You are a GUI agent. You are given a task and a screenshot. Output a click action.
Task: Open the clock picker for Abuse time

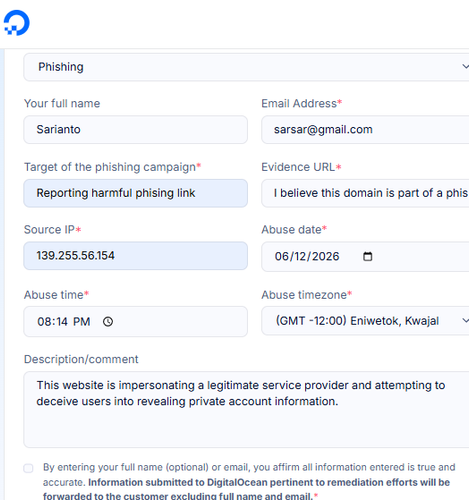coord(108,322)
